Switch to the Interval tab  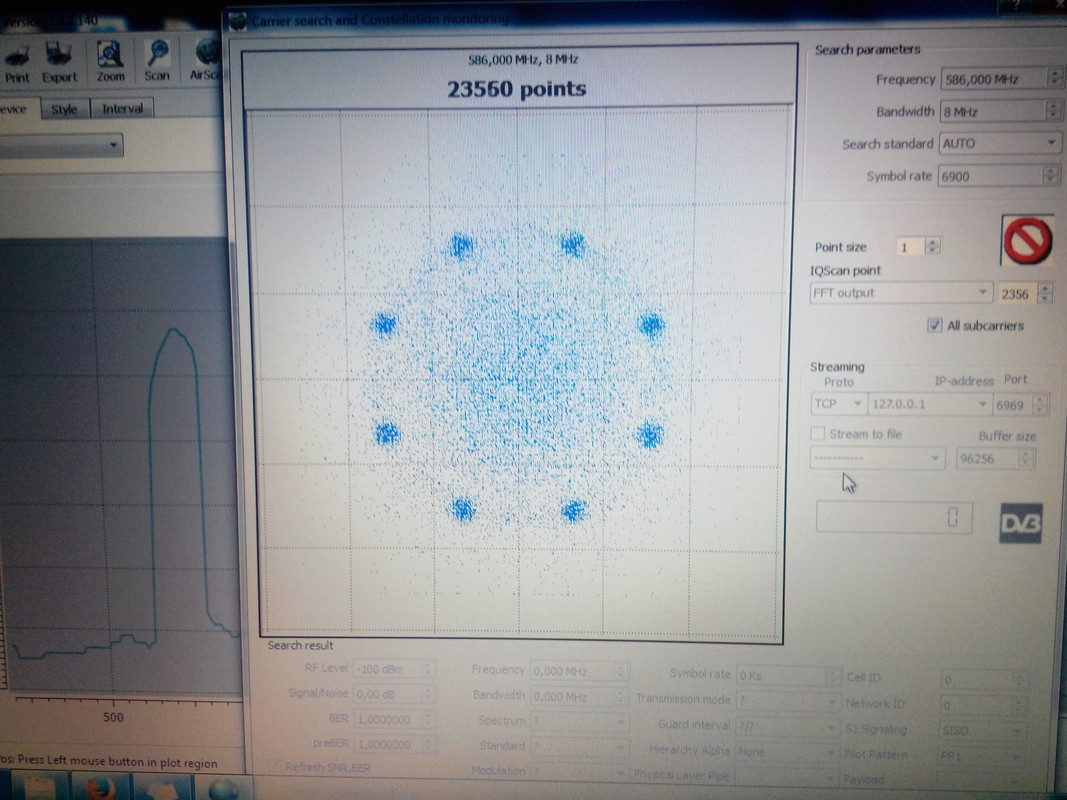click(x=122, y=108)
